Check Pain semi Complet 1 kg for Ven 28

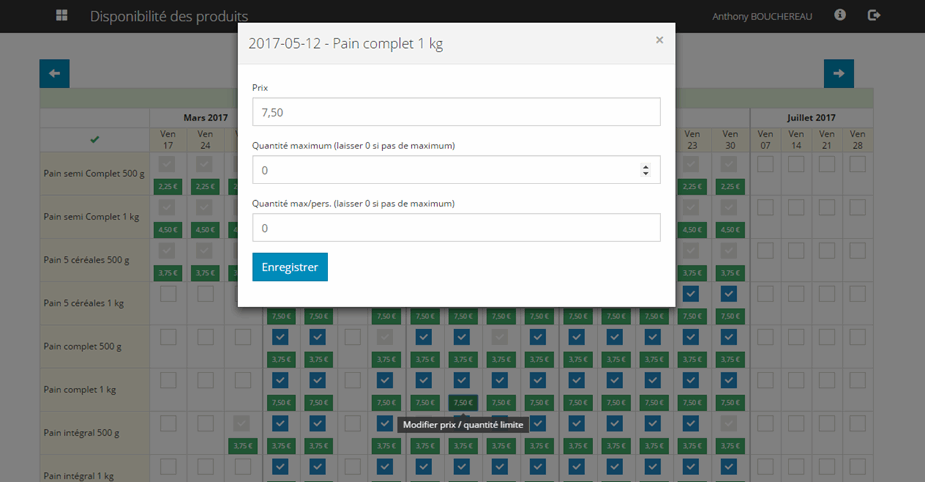[x=857, y=207]
